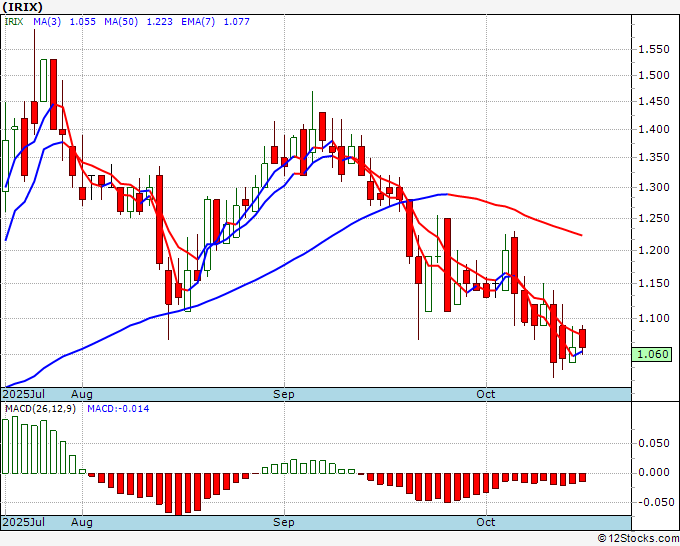The height and width of the screenshot is (546, 680).
Task: Click the 1.200 price axis label
Action: coord(654,250)
